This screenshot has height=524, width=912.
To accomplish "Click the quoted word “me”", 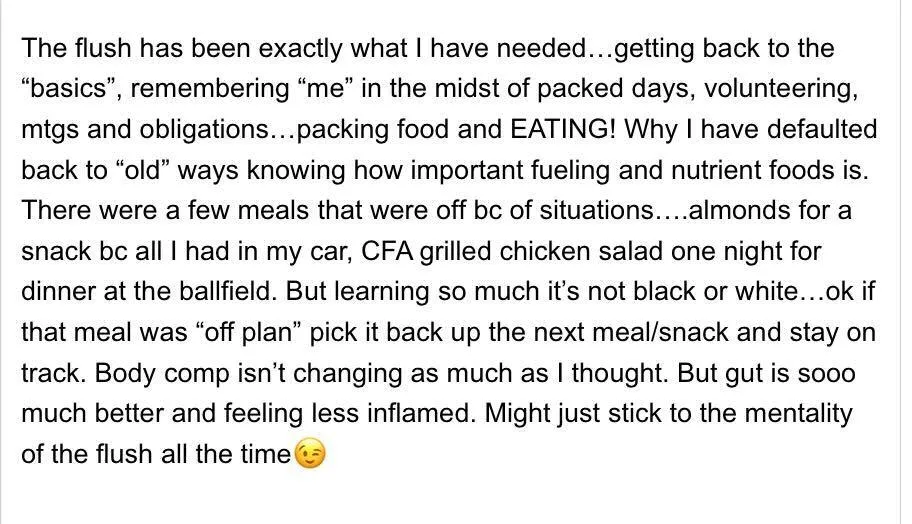I will (x=325, y=88).
